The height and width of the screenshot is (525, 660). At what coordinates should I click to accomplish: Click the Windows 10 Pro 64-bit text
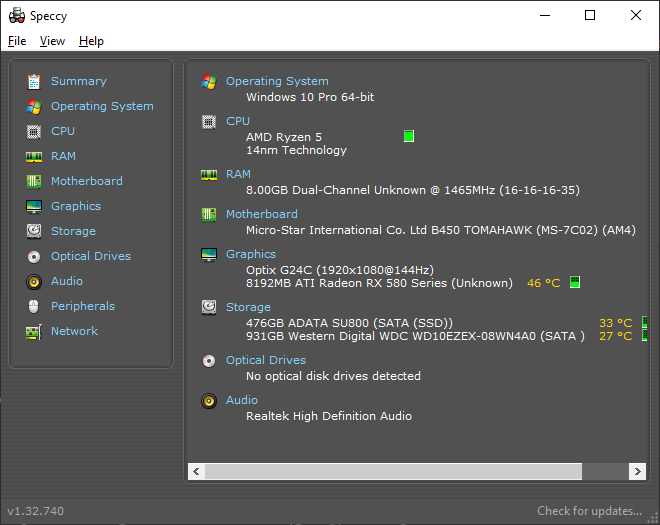[310, 97]
